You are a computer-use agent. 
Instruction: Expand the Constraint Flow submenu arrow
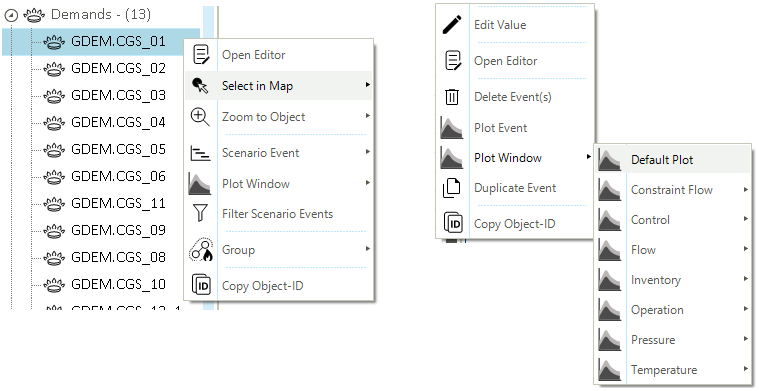(746, 189)
